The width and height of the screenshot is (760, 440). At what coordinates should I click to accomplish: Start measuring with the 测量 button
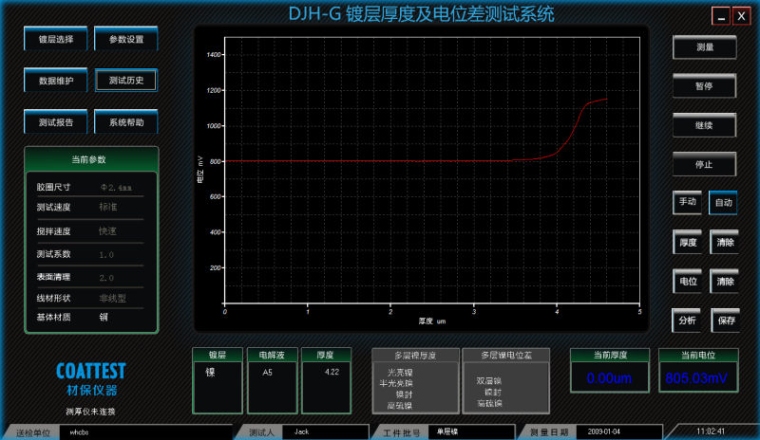(x=704, y=47)
